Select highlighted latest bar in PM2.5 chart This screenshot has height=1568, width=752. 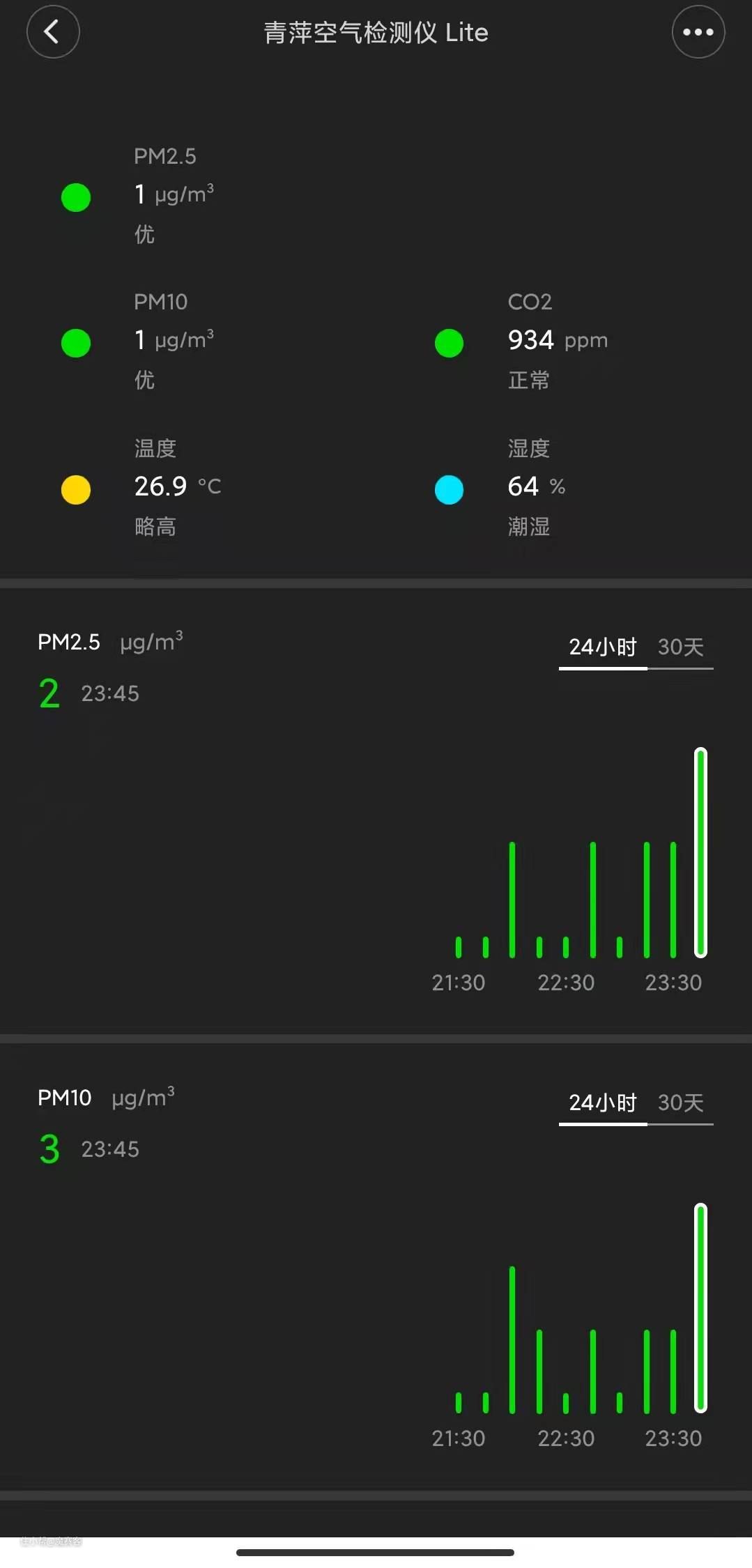[x=700, y=852]
